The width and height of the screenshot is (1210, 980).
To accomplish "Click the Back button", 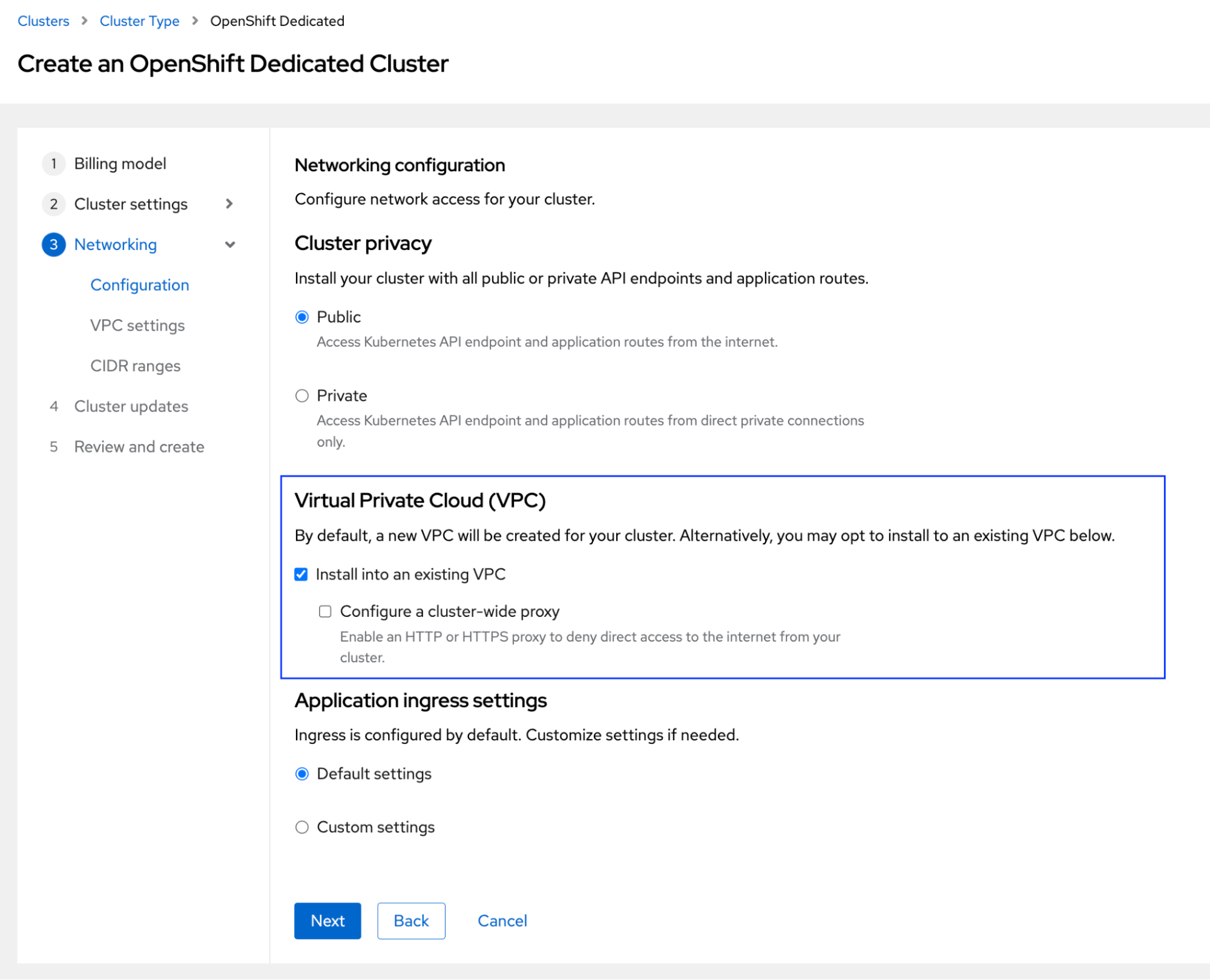I will tap(411, 921).
